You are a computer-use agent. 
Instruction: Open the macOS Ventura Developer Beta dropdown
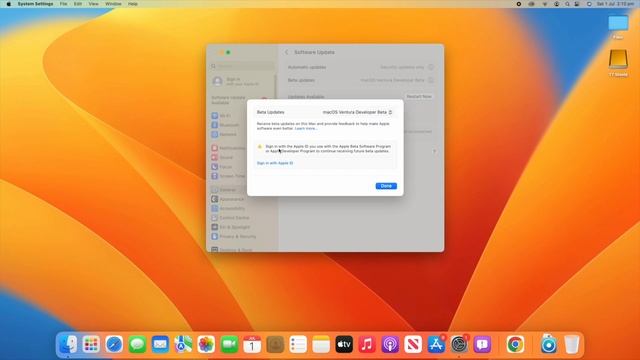[x=358, y=112]
